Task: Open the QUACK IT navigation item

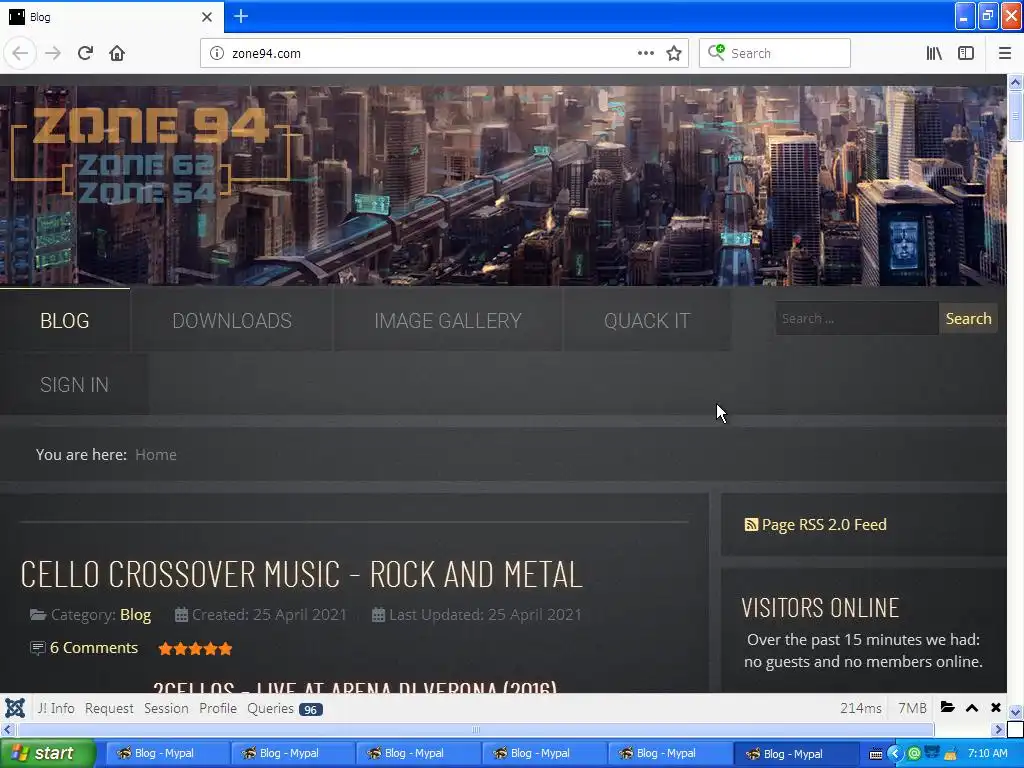Action: coord(647,320)
